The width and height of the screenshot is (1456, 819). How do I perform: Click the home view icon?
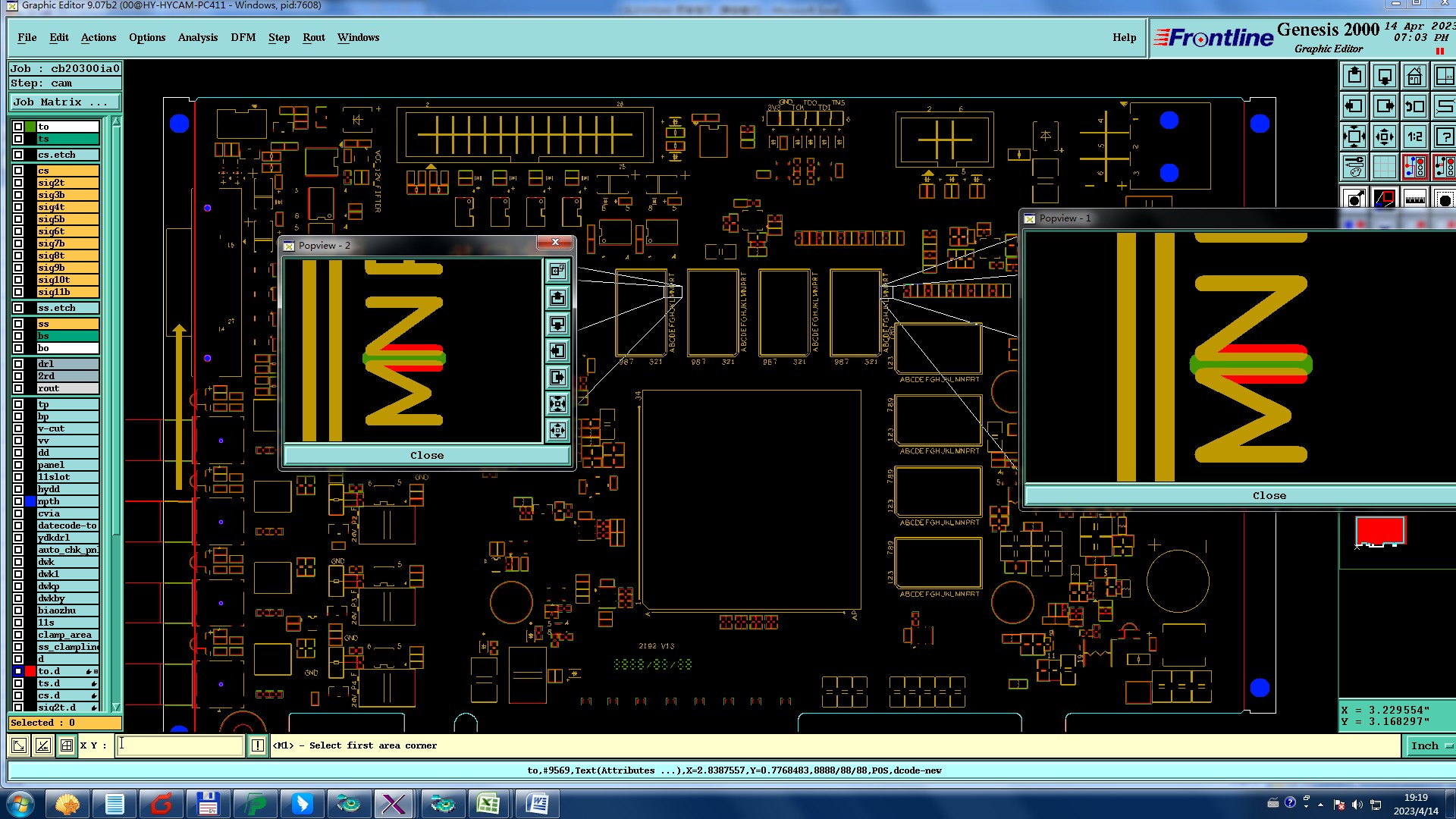click(1415, 77)
